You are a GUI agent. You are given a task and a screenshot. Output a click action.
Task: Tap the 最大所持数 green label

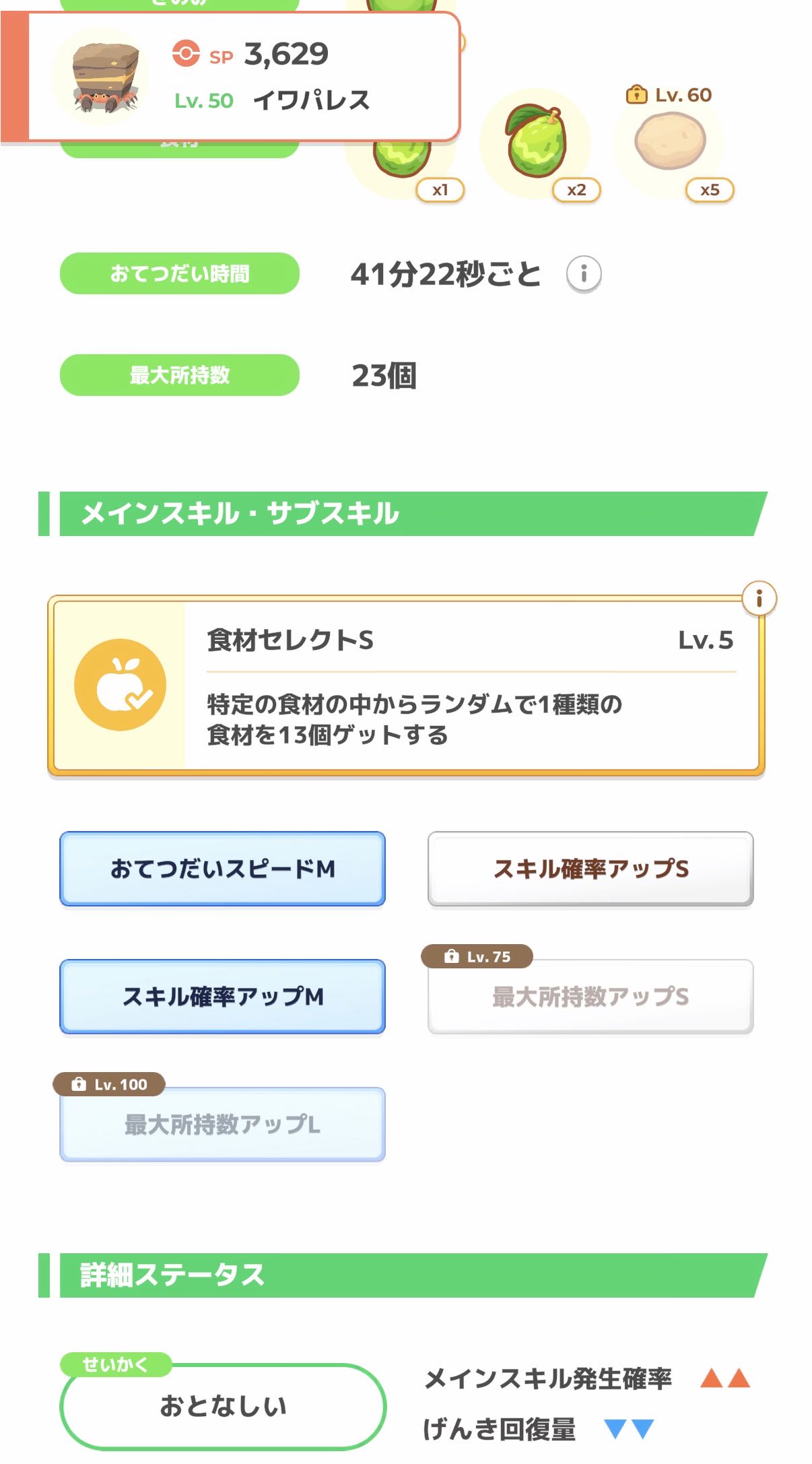tap(179, 375)
